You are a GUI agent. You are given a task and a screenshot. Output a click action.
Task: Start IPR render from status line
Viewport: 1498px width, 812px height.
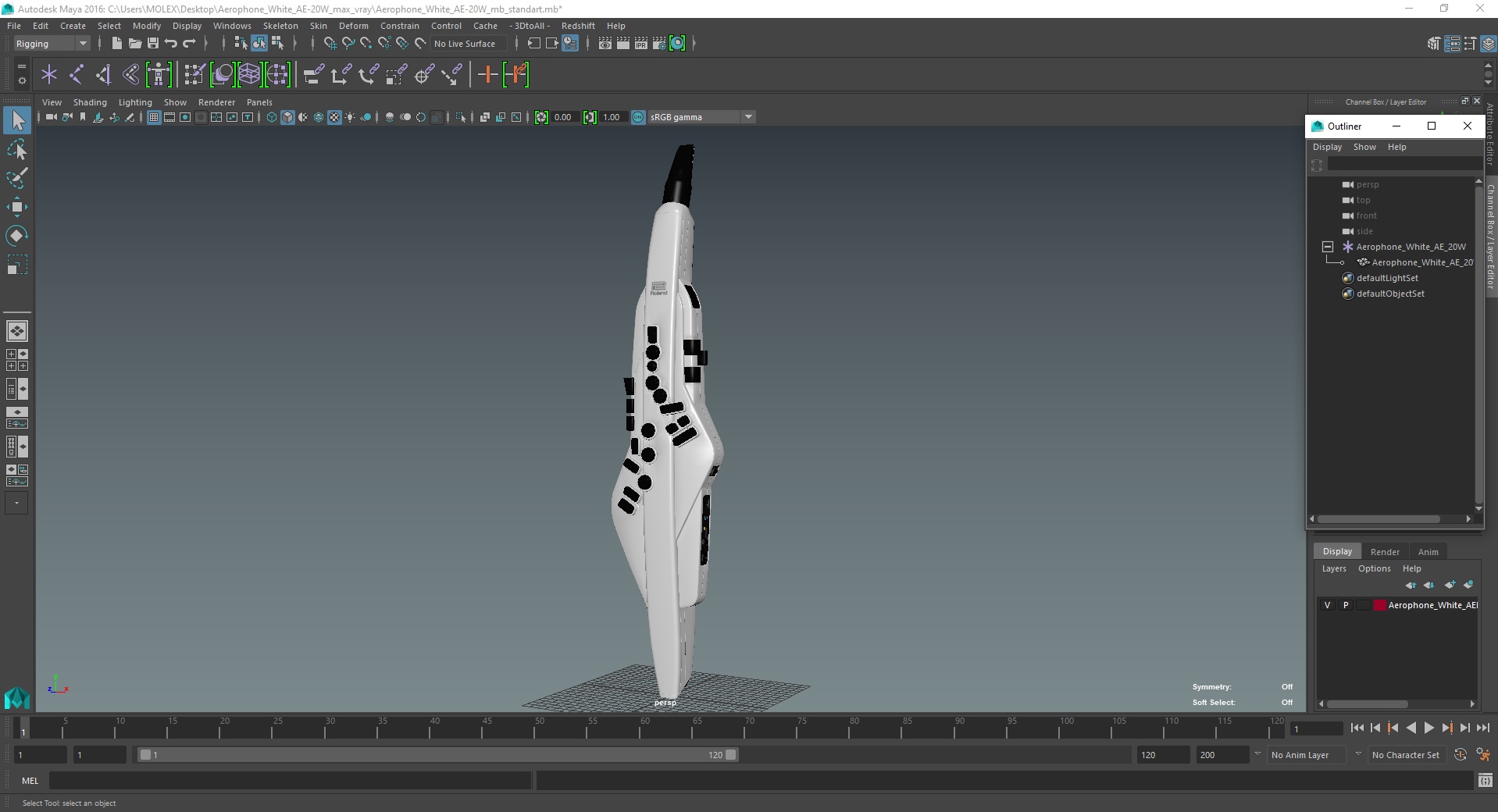tap(641, 44)
